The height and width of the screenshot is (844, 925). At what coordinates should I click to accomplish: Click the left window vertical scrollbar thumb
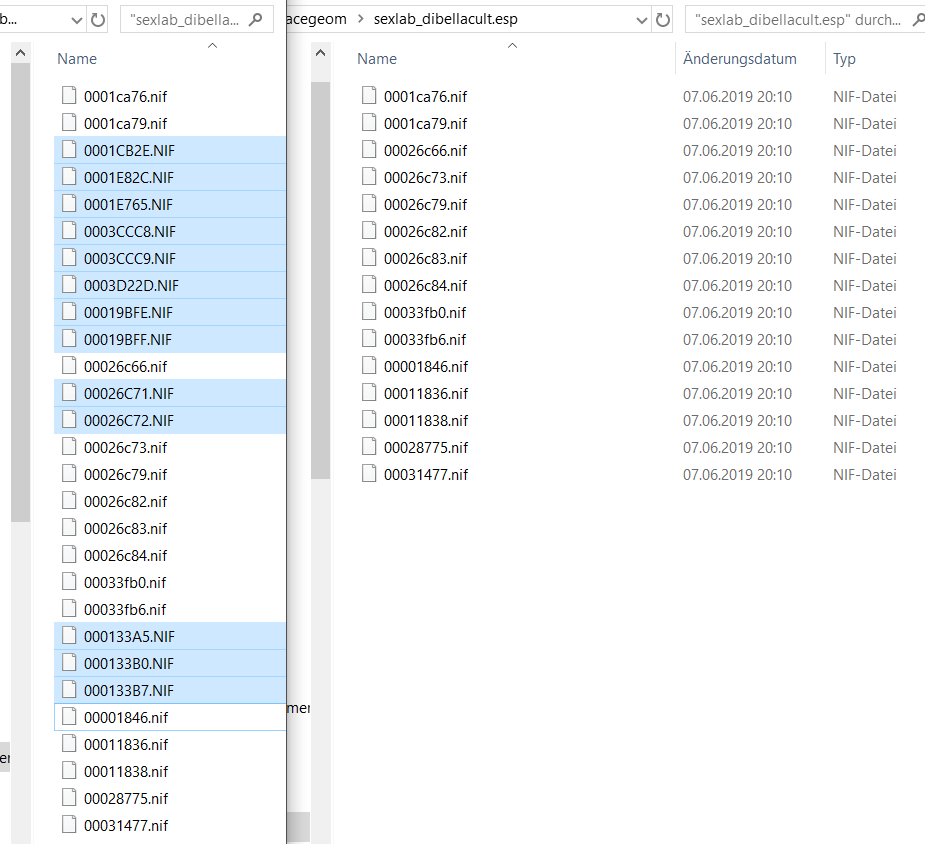[x=20, y=293]
